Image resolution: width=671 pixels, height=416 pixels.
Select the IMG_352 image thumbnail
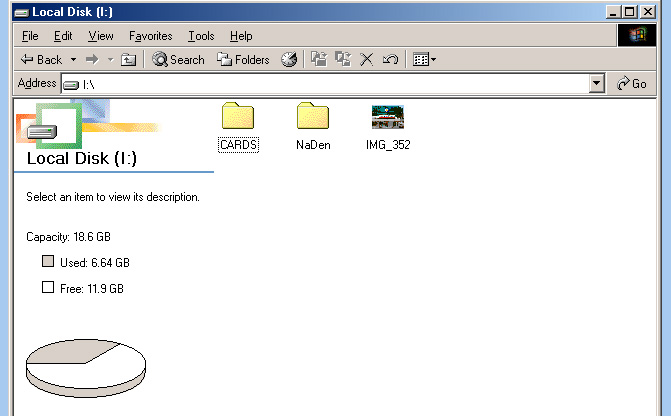[x=388, y=128]
